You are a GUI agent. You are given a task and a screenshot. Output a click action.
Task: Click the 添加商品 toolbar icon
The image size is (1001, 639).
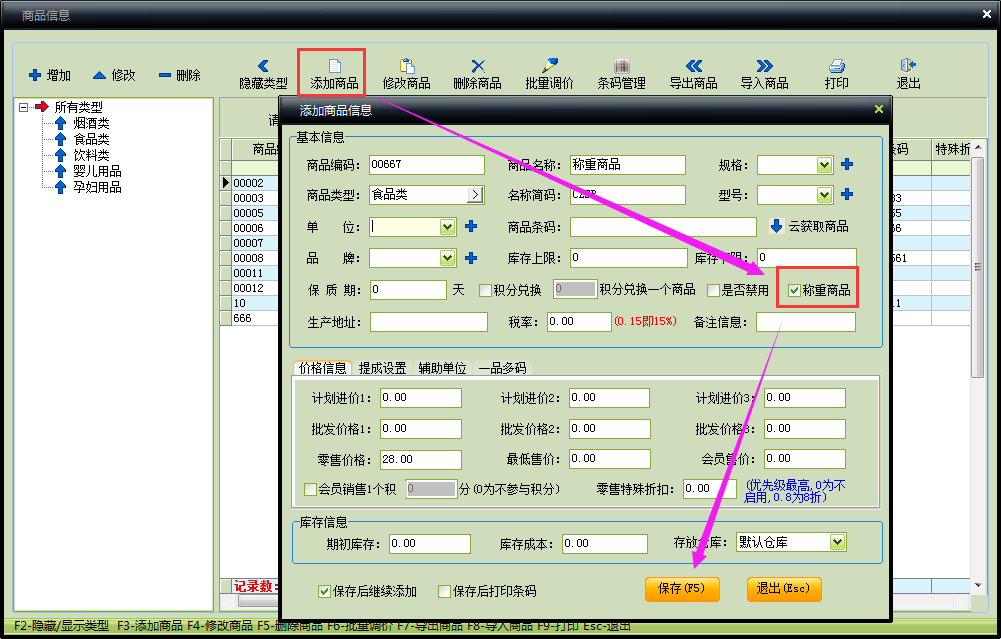335,66
